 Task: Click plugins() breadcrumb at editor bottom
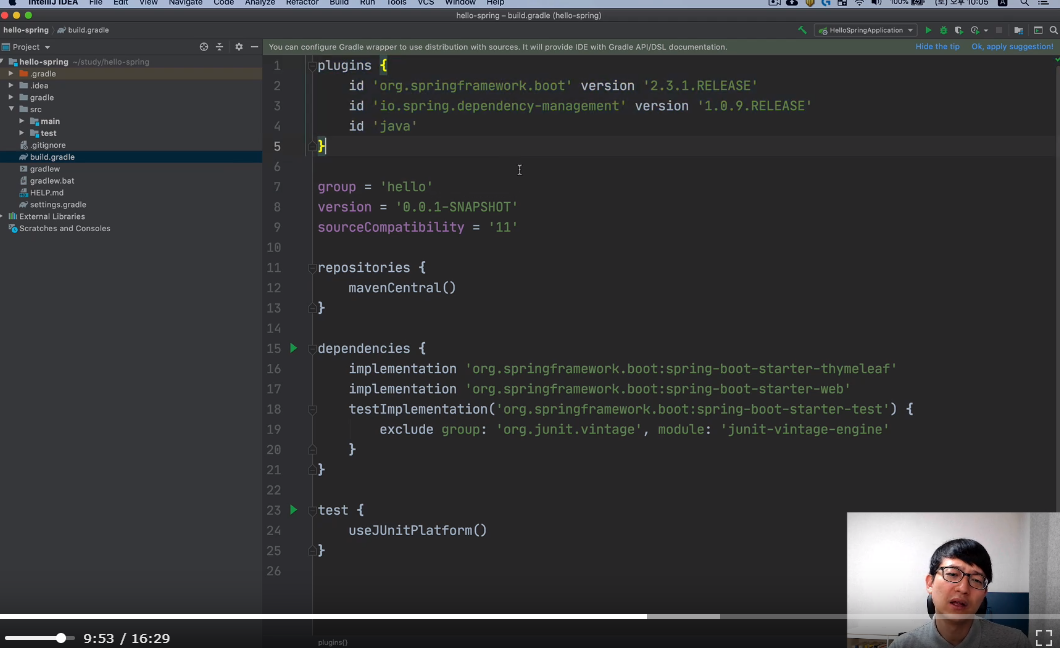333,643
